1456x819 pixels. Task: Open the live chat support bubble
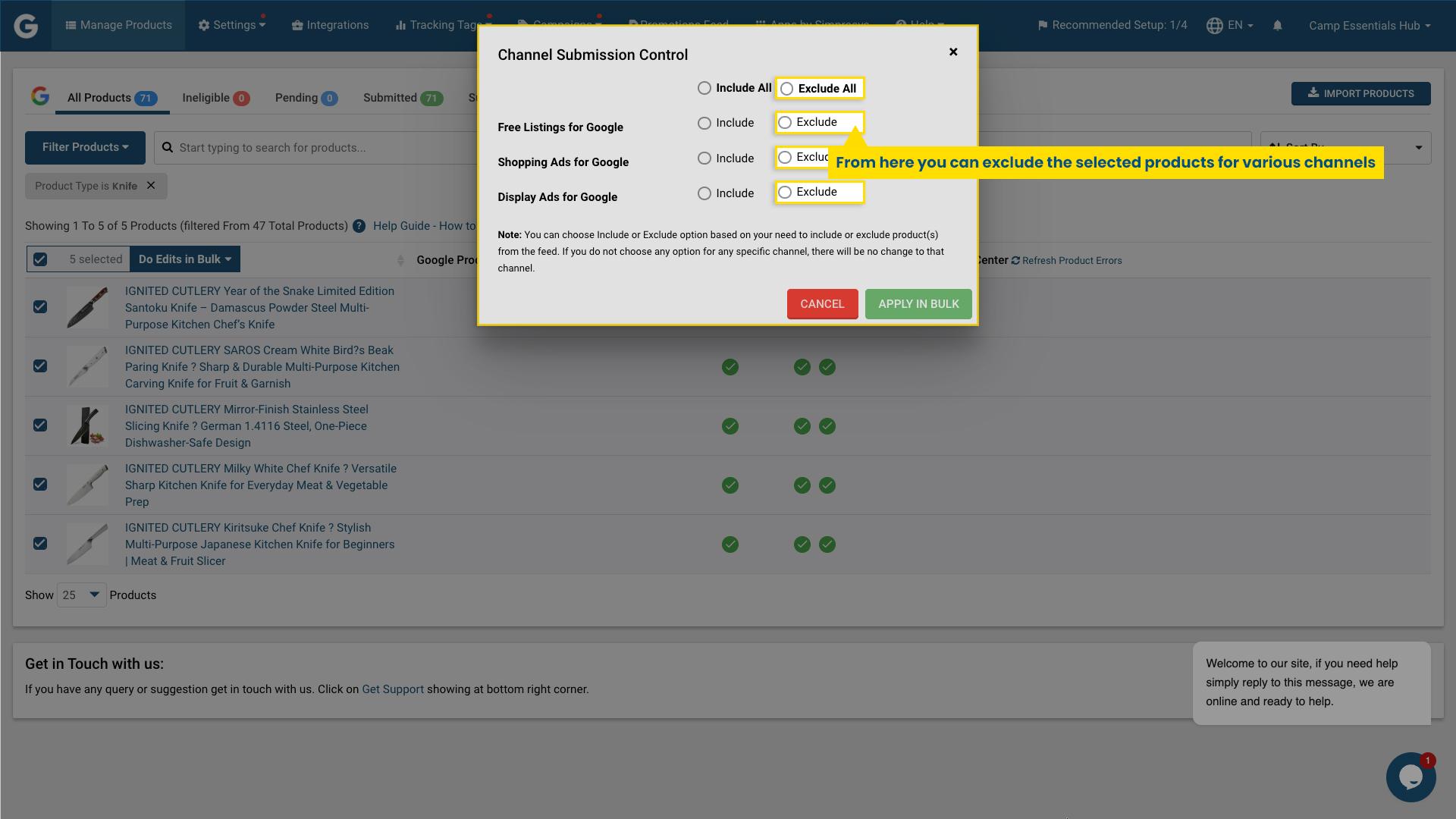[1410, 777]
